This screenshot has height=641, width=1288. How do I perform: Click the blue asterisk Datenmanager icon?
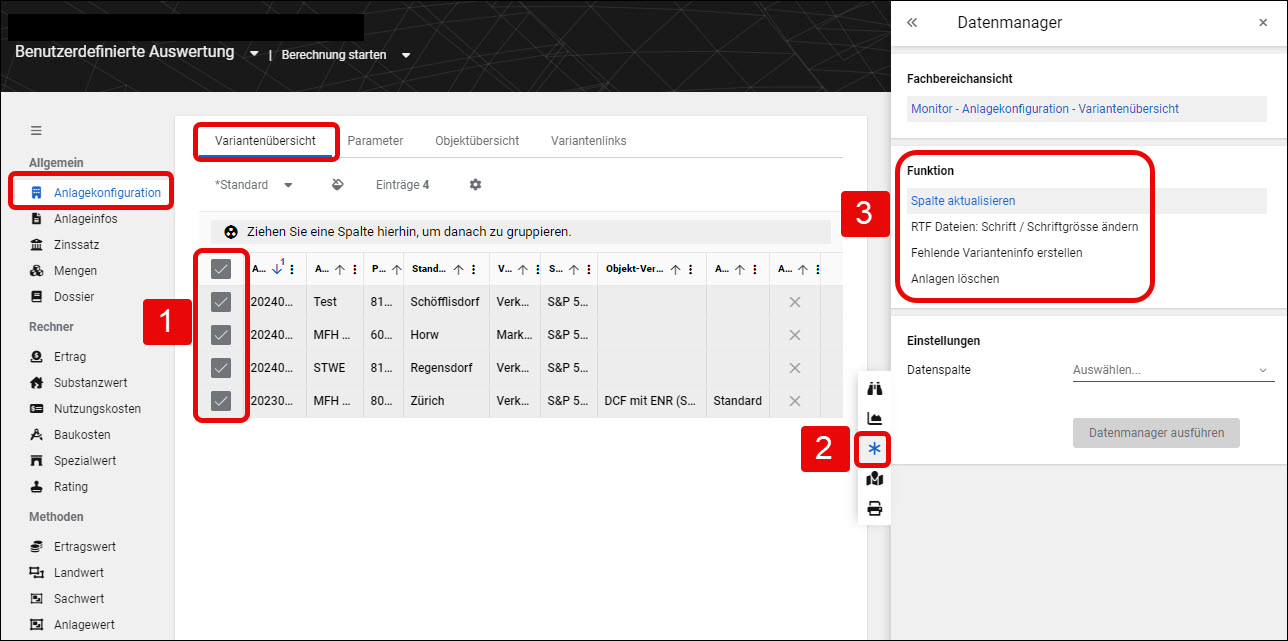[875, 449]
